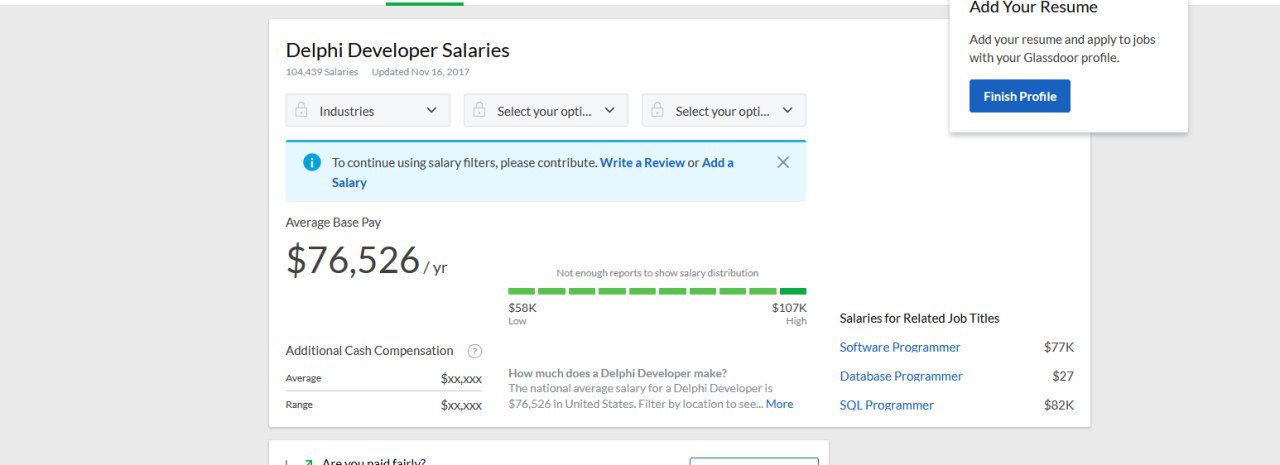Viewport: 1280px width, 465px height.
Task: Click the lock icon in the middle filter
Action: click(x=479, y=111)
